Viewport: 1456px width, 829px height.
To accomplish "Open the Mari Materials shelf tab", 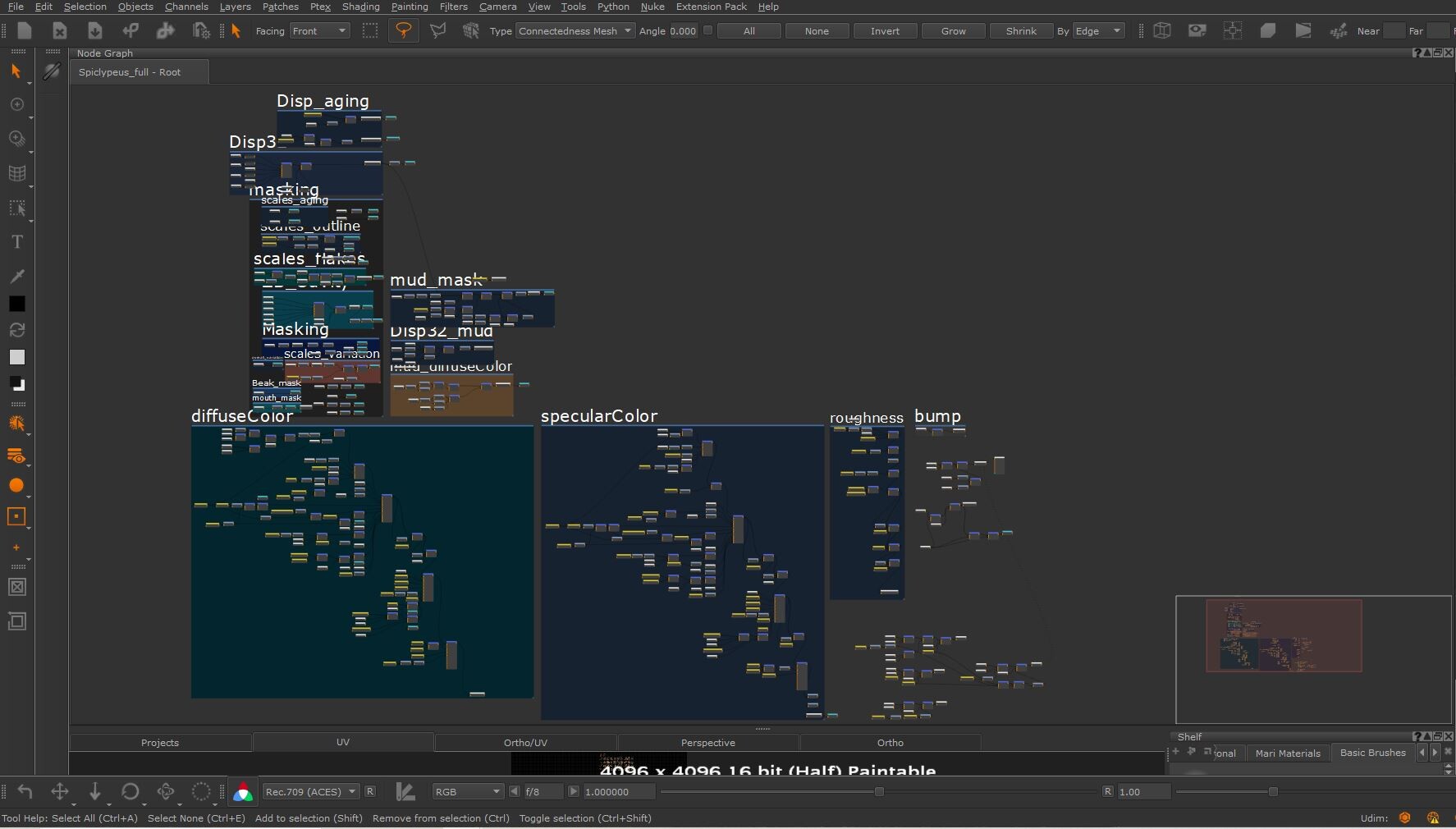I will point(1287,753).
